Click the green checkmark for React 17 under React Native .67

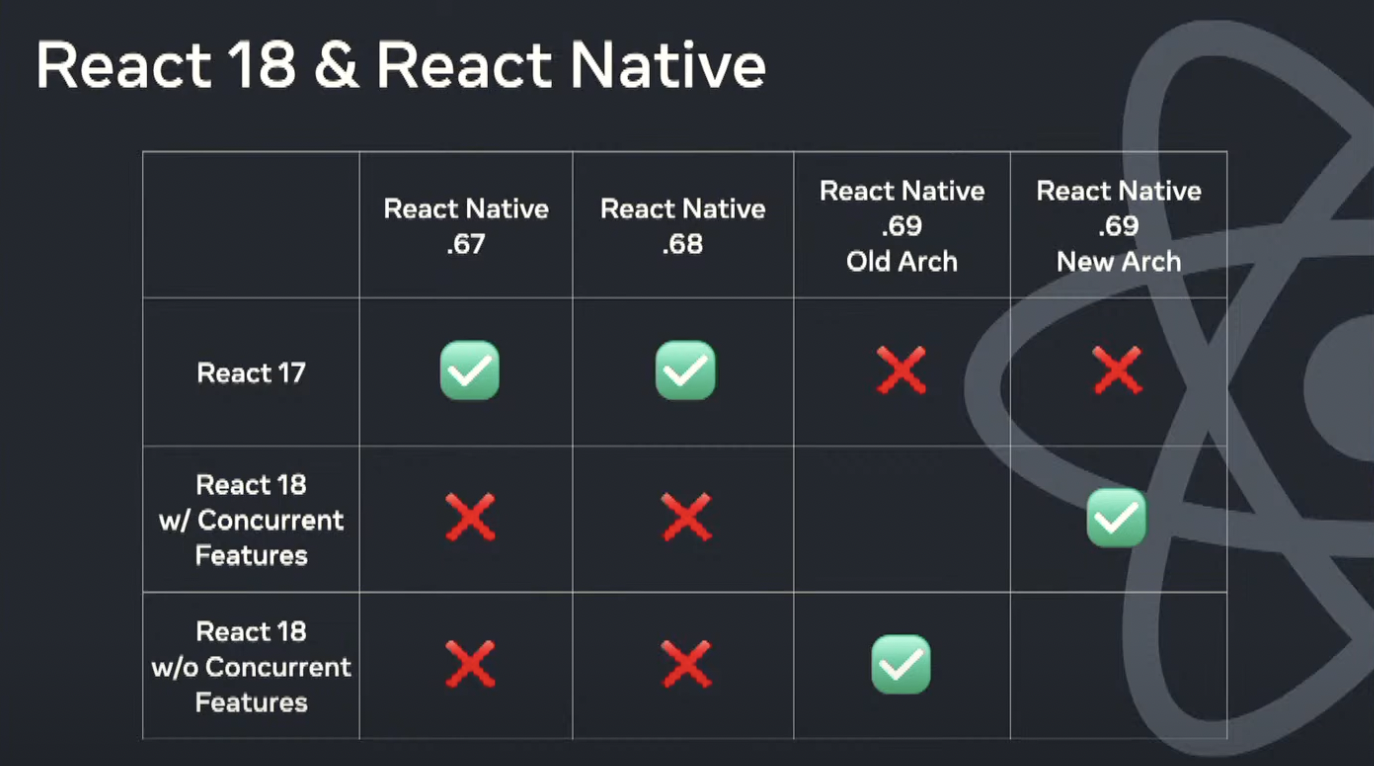(x=469, y=371)
